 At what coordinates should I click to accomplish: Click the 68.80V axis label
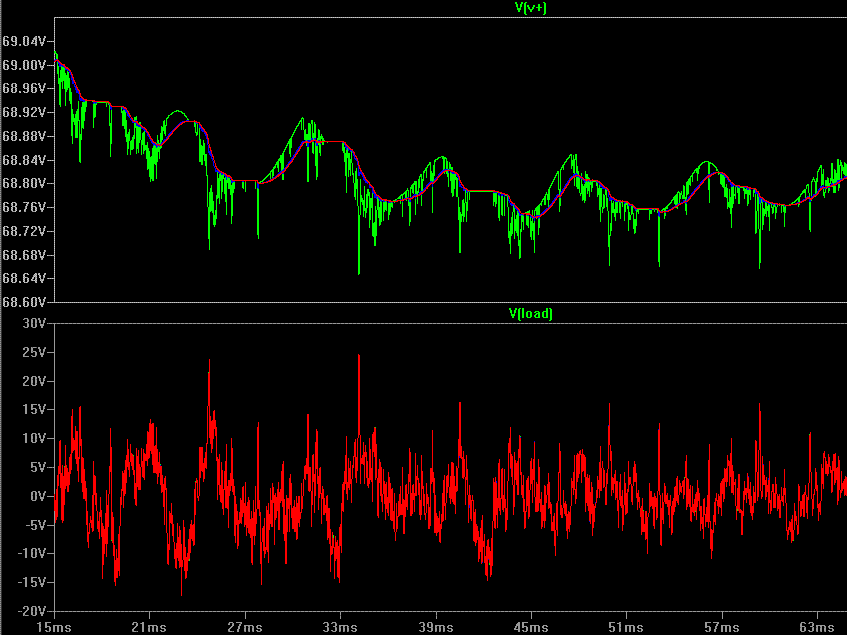(x=26, y=184)
